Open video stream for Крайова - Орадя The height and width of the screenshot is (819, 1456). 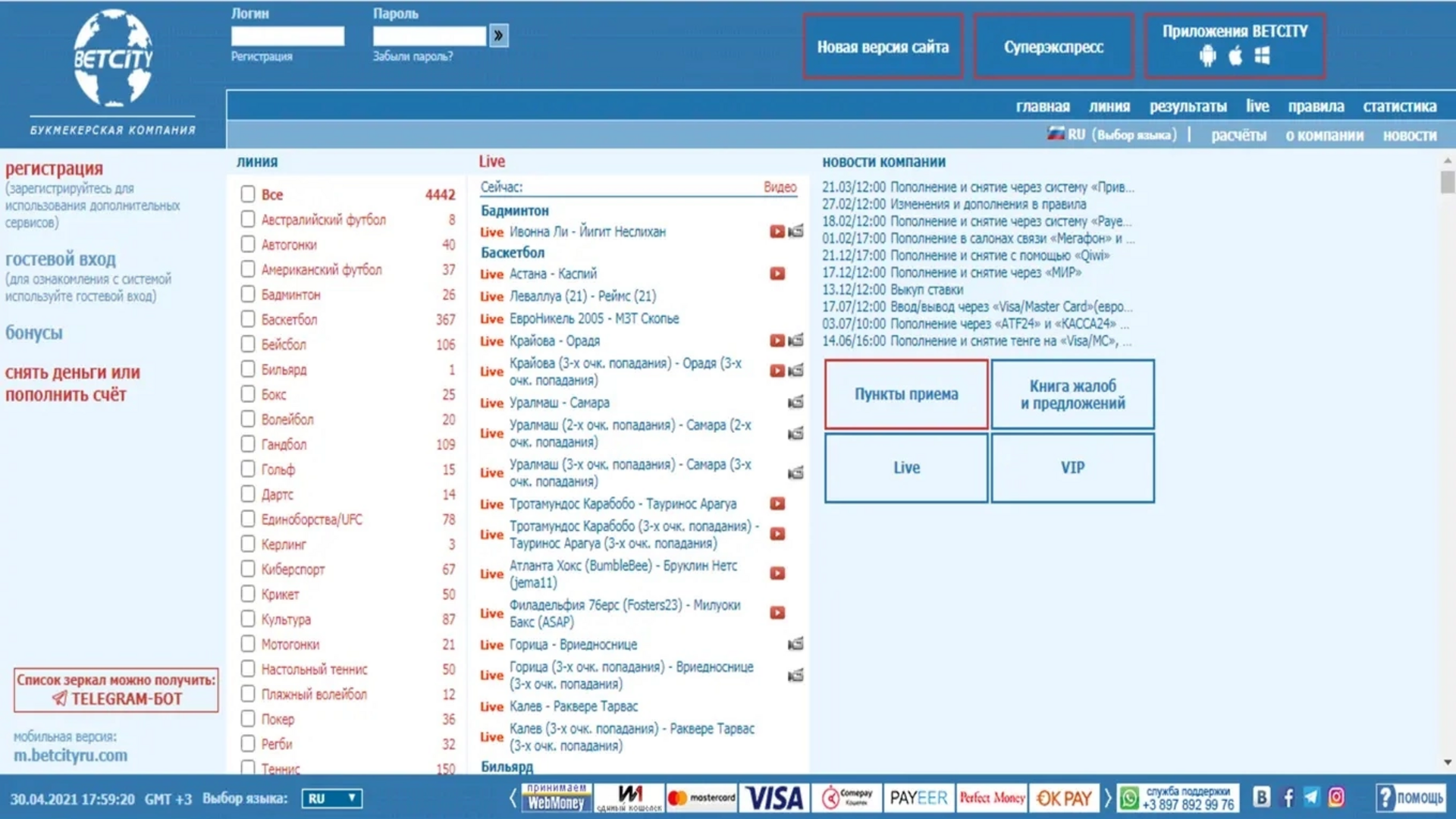click(777, 341)
